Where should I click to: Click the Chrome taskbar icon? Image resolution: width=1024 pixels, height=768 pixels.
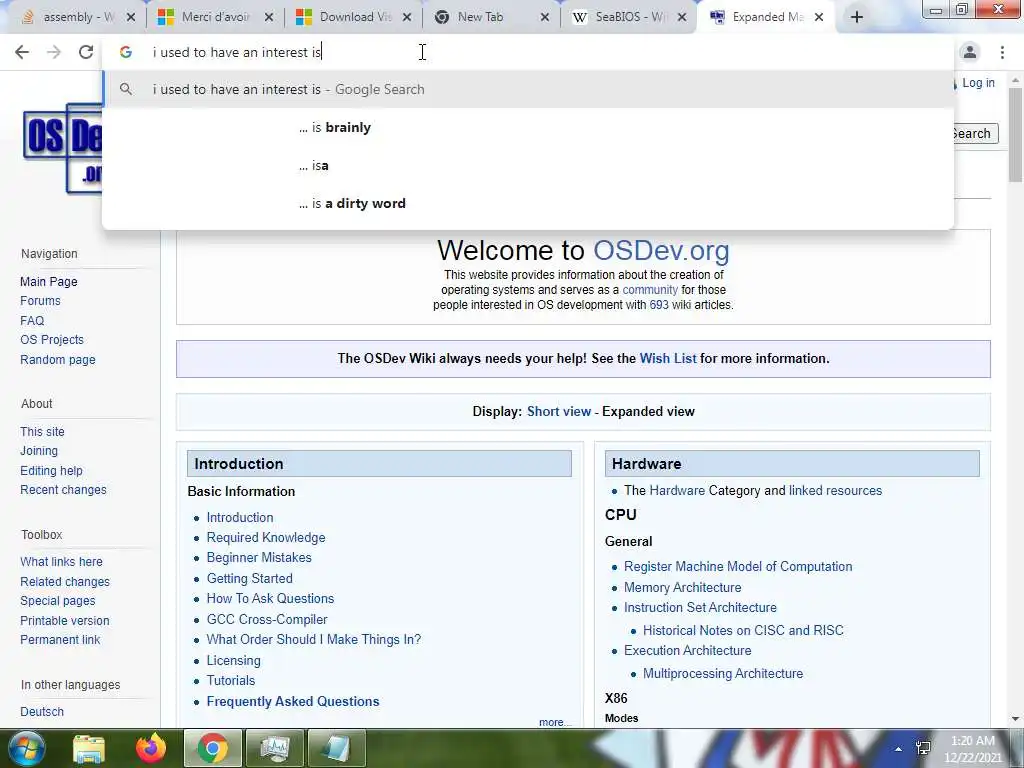(212, 748)
